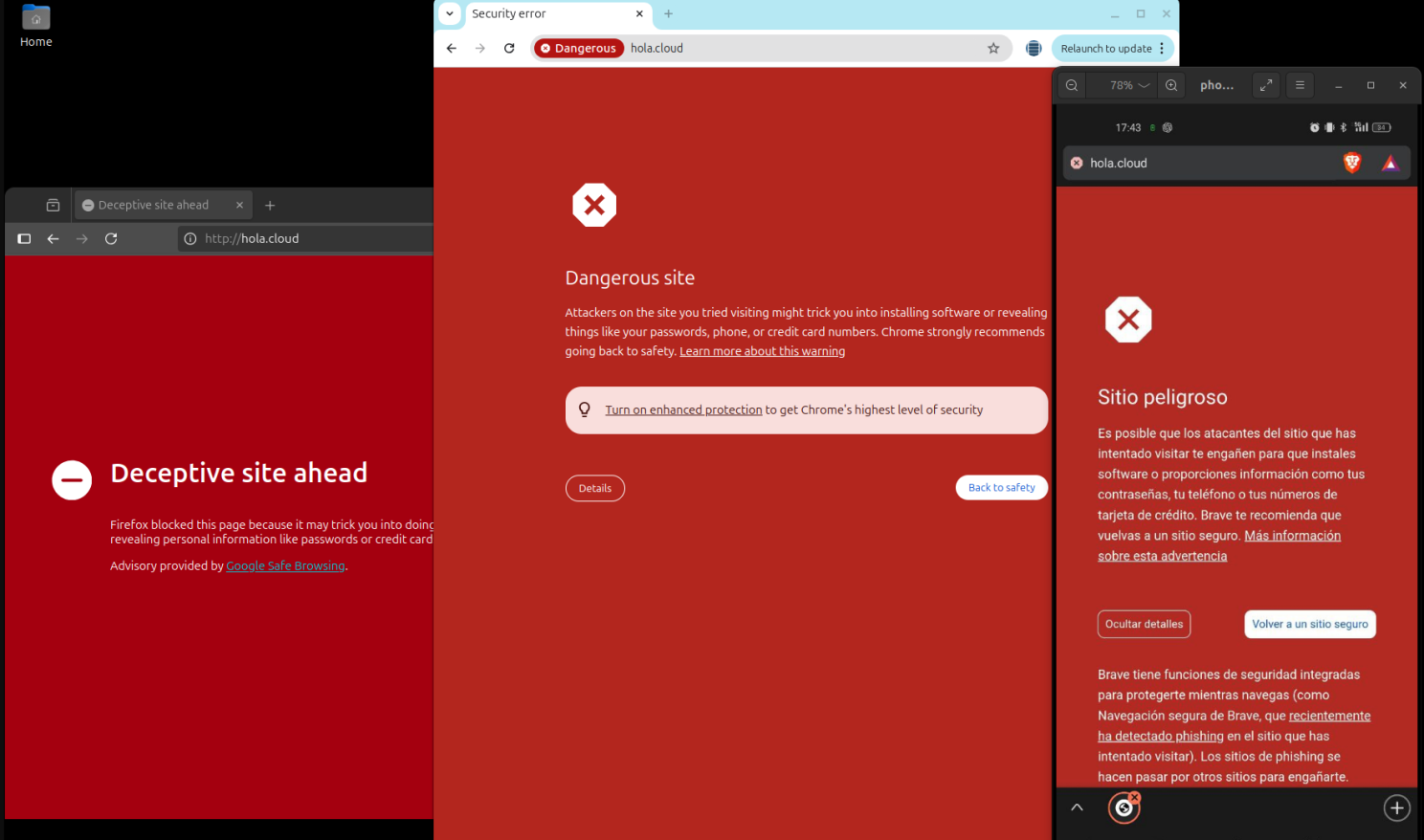Viewport: 1424px width, 840px height.
Task: Click the 'Deceptive site ahead' heading
Action: click(238, 473)
